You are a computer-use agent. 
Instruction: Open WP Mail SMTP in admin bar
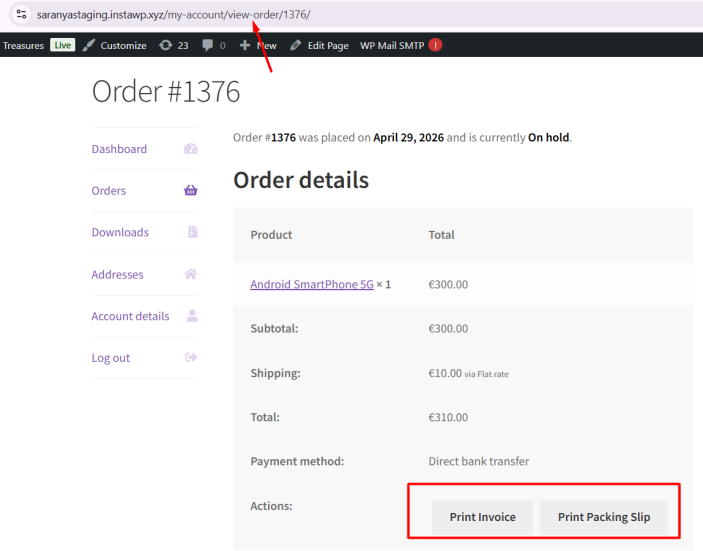[x=392, y=45]
